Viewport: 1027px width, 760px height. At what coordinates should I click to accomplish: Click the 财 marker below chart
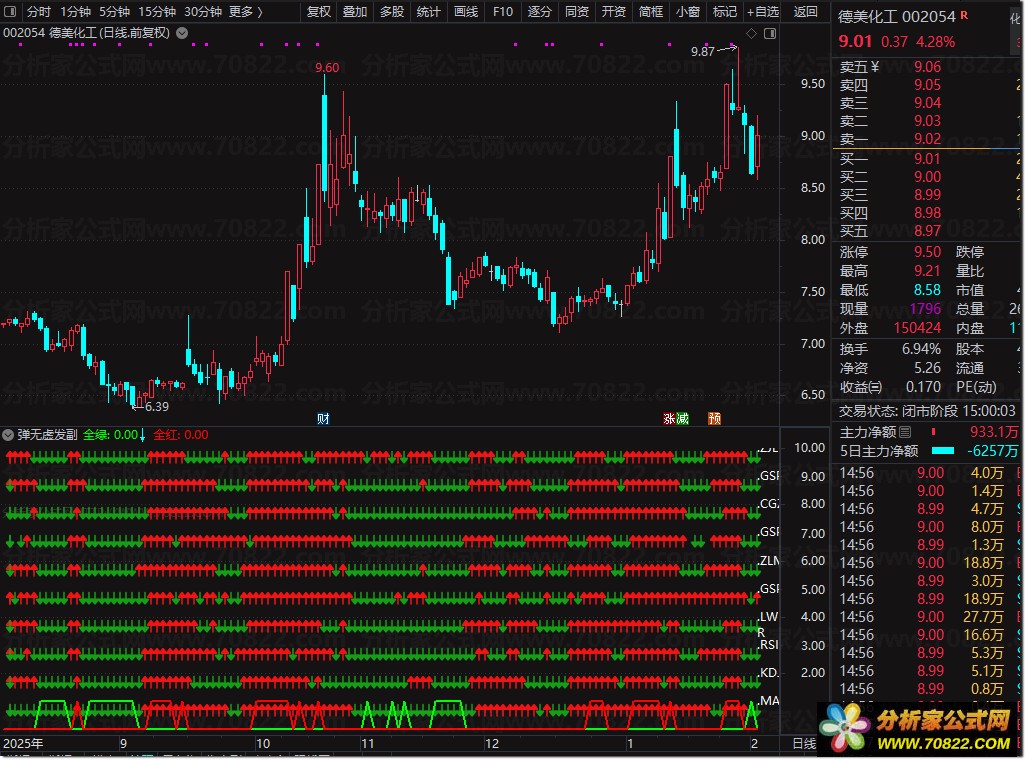pos(323,419)
